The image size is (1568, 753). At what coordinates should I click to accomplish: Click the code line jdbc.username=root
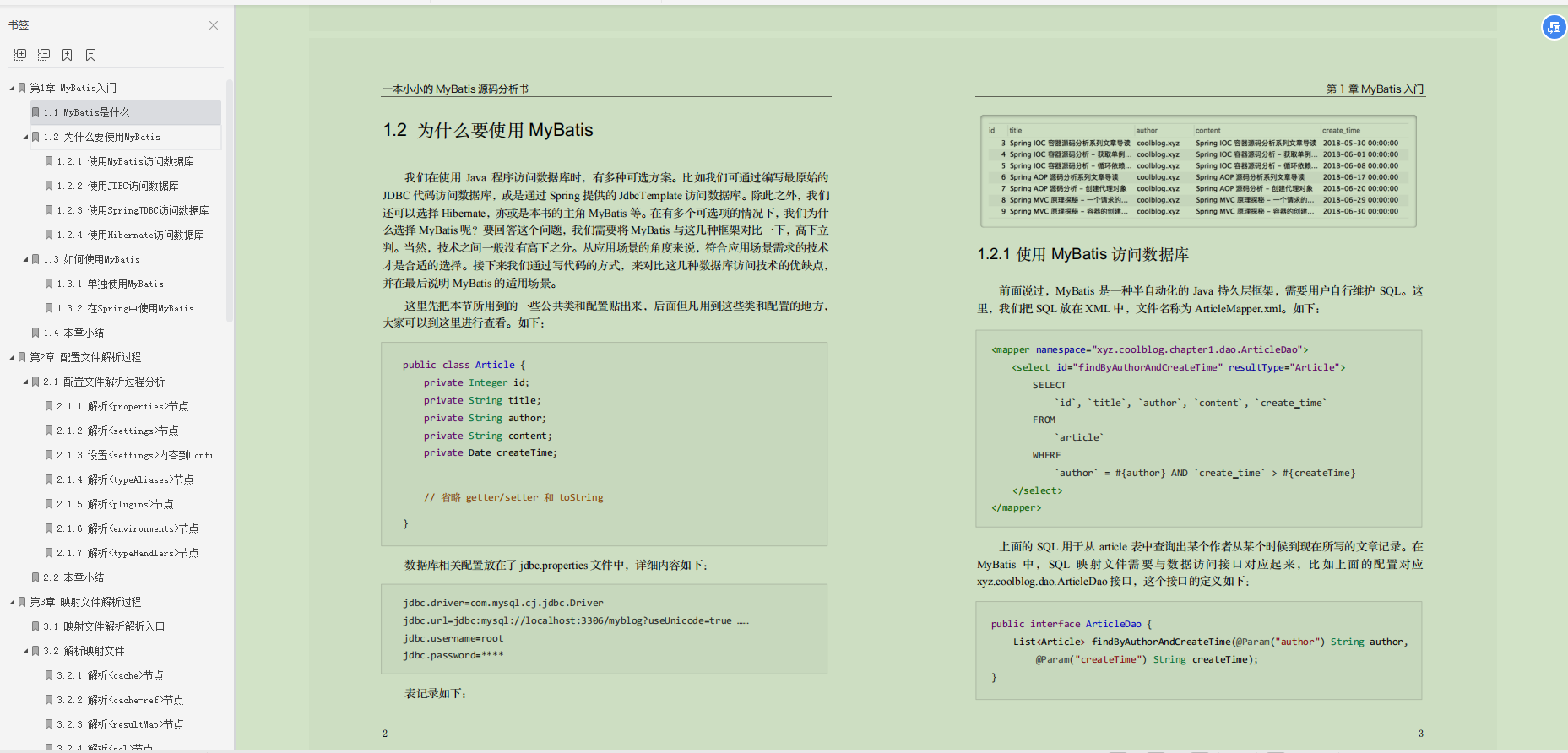pyautogui.click(x=453, y=638)
